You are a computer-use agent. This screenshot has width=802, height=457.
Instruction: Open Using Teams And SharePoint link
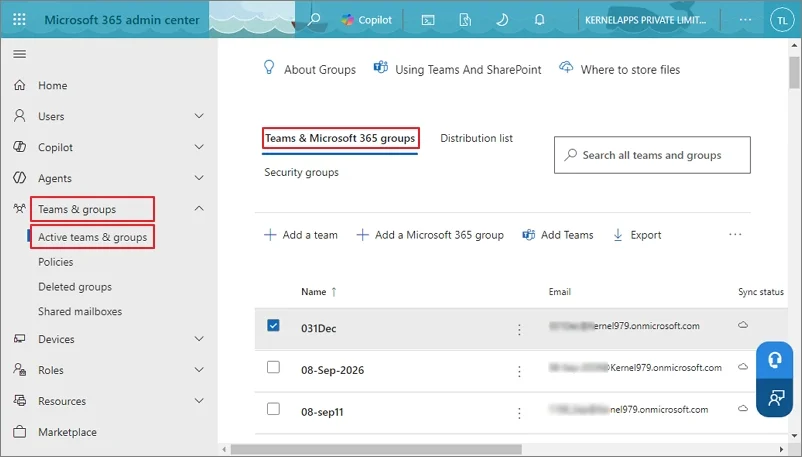(457, 69)
